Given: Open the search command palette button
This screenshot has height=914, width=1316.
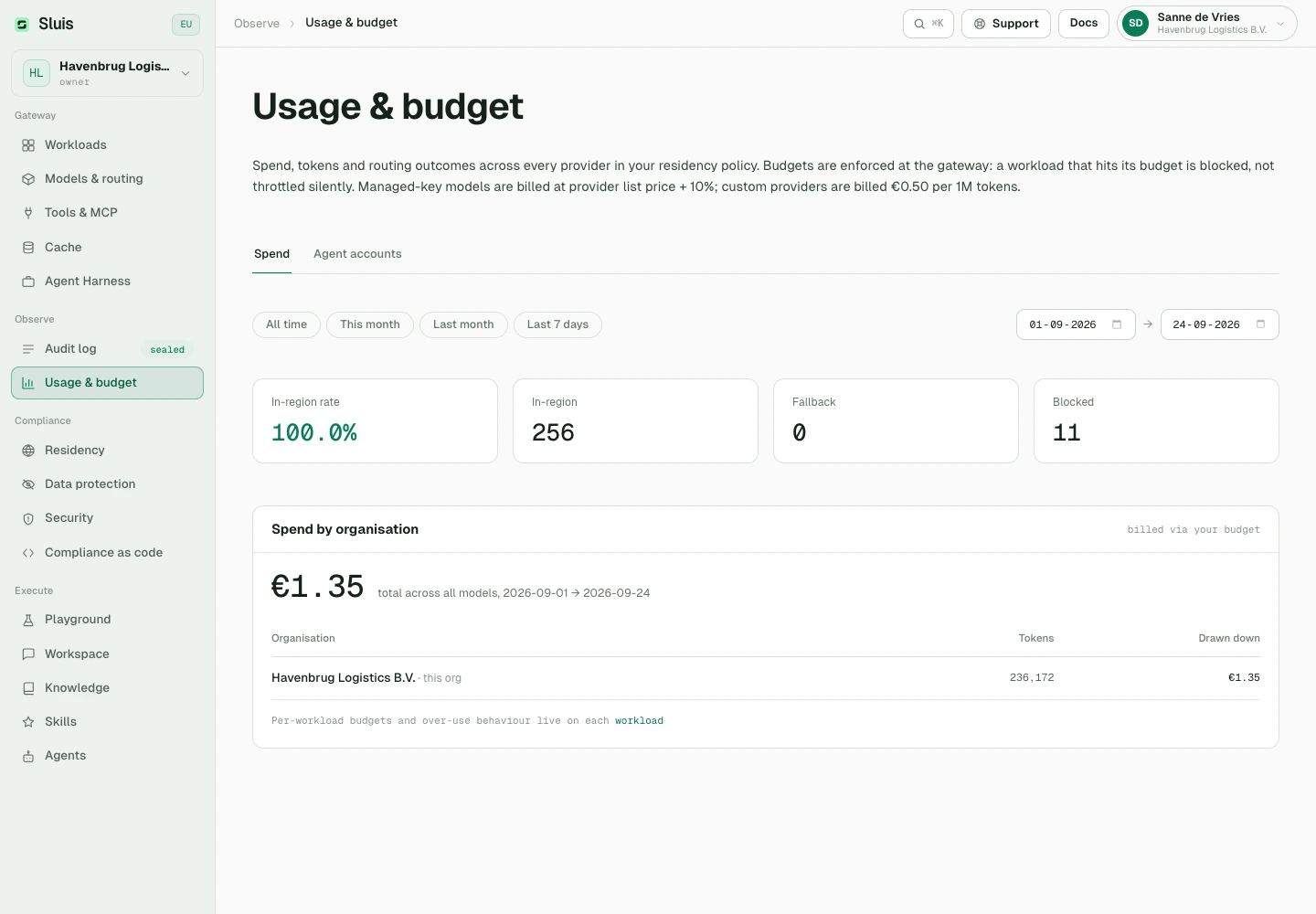Looking at the screenshot, I should tap(929, 24).
